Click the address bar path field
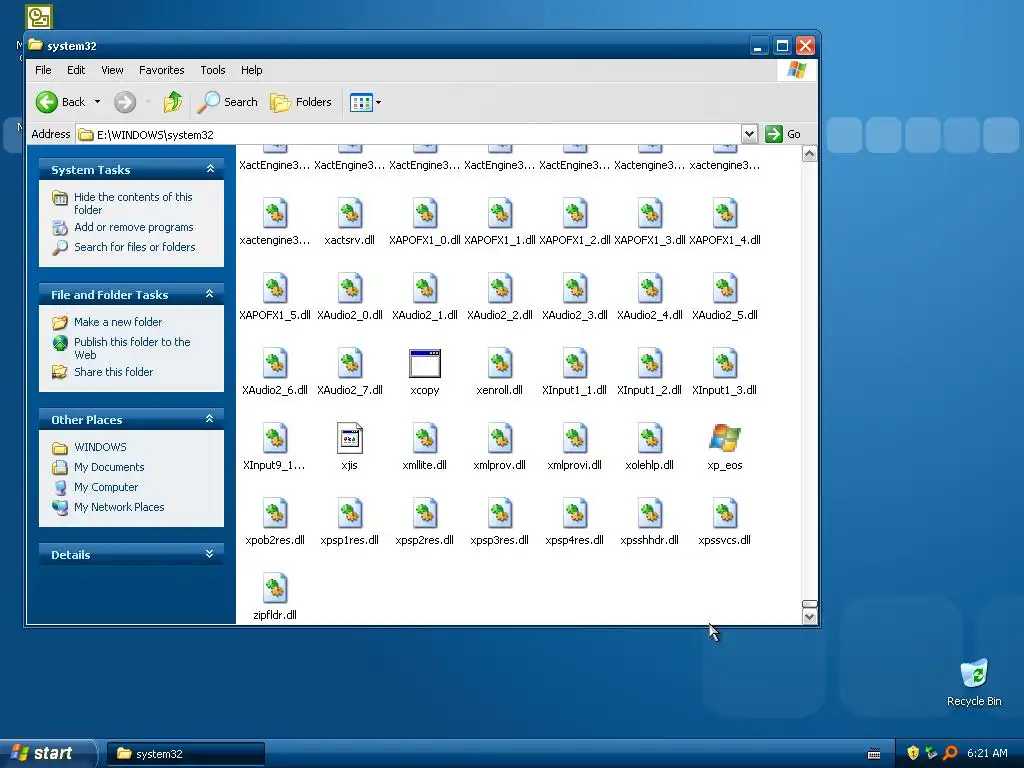 (409, 135)
